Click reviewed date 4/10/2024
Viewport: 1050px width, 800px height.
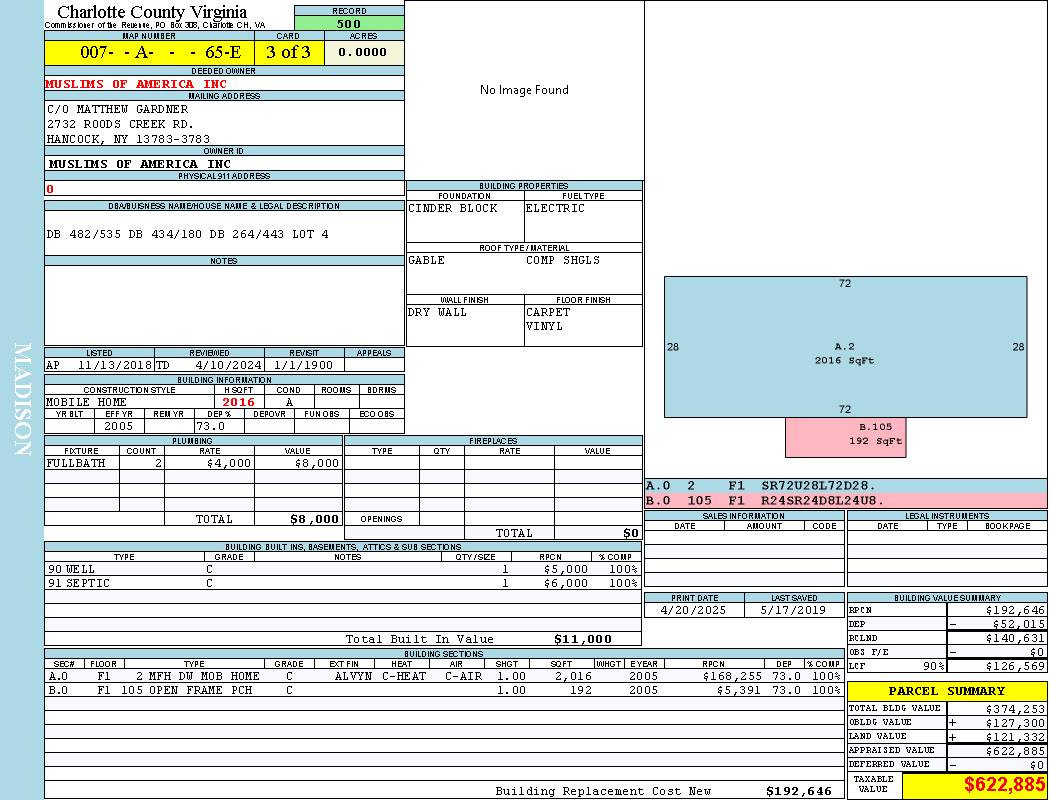(x=229, y=366)
